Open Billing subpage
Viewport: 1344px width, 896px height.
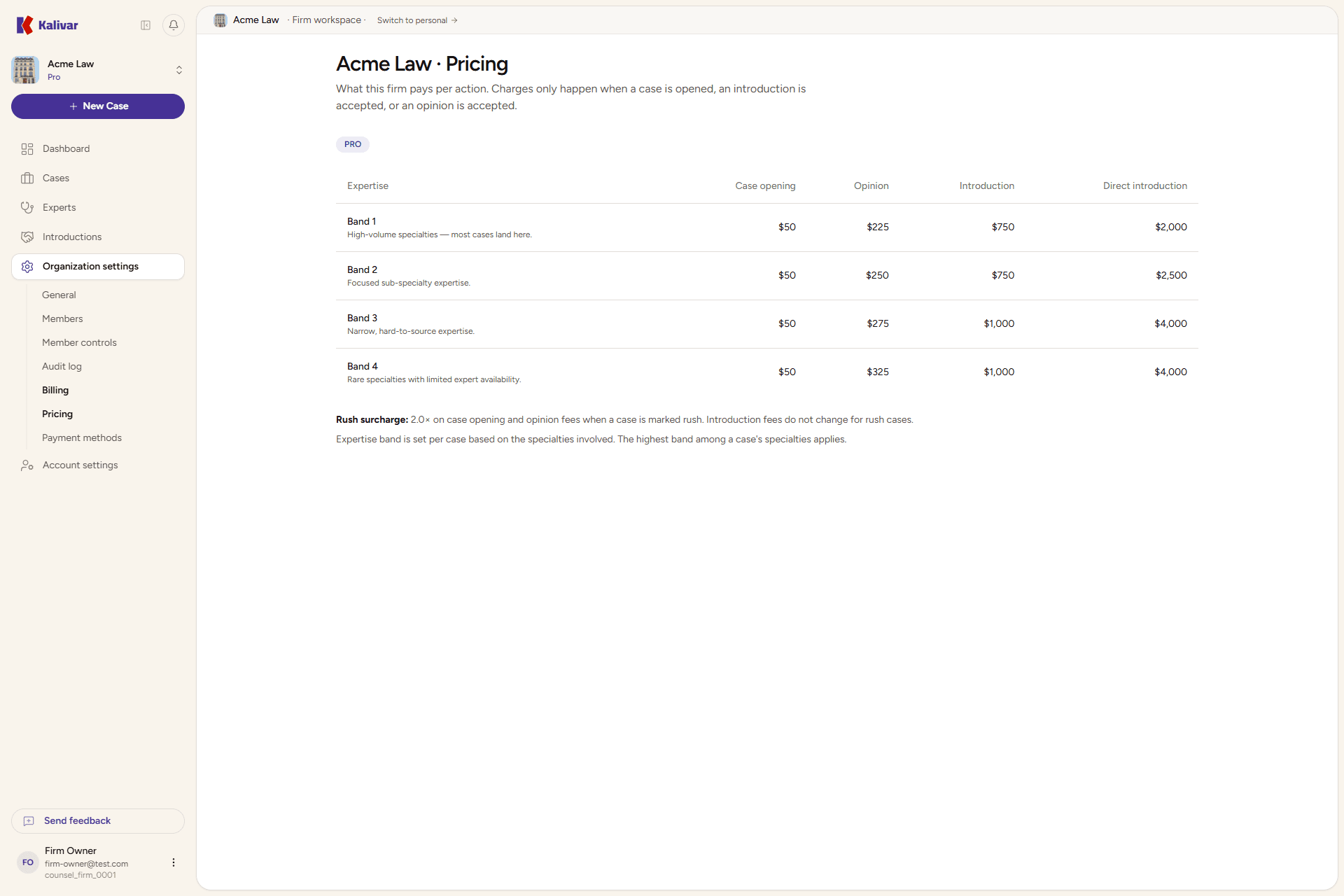click(x=55, y=391)
